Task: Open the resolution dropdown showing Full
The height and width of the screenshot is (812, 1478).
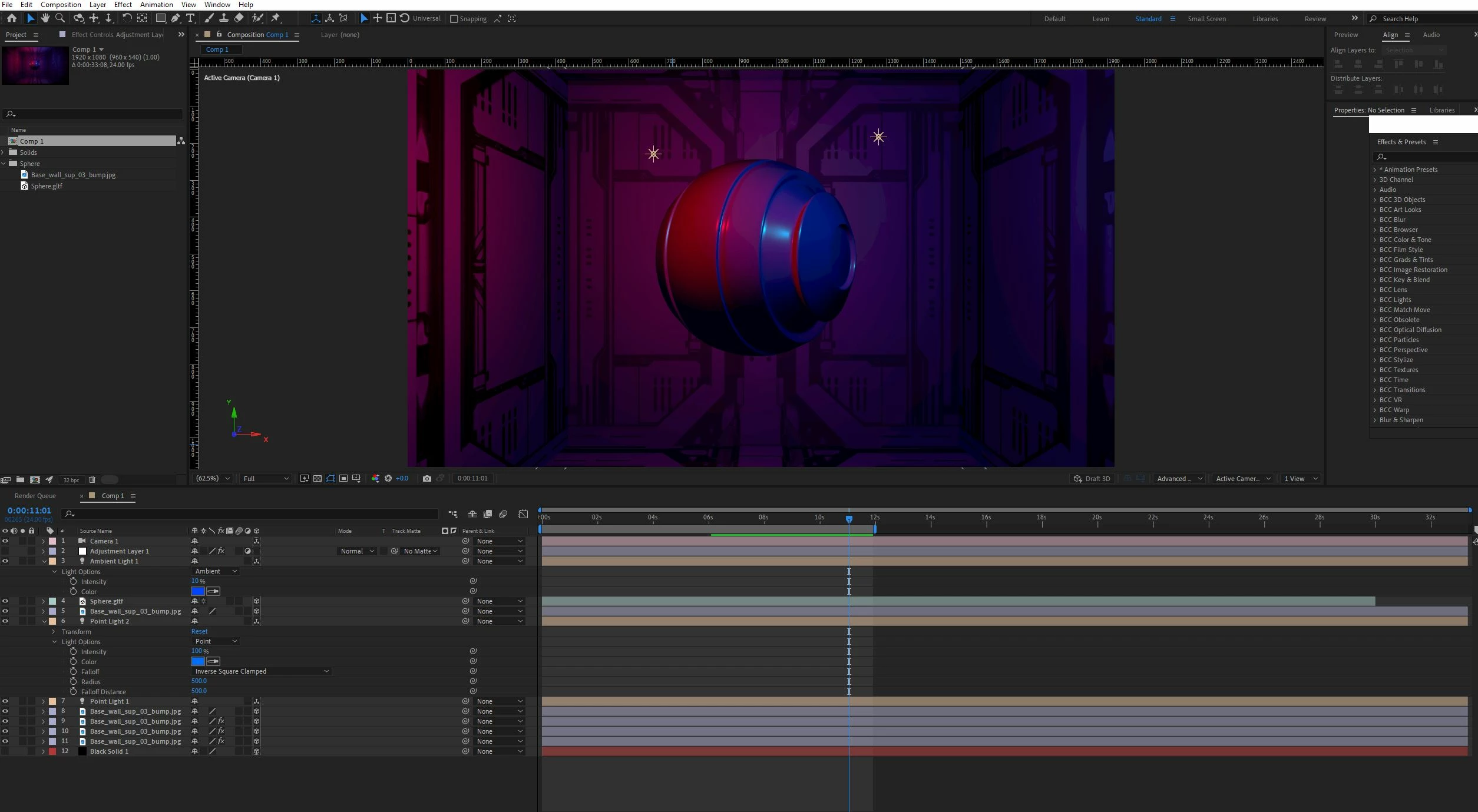Action: coord(266,478)
